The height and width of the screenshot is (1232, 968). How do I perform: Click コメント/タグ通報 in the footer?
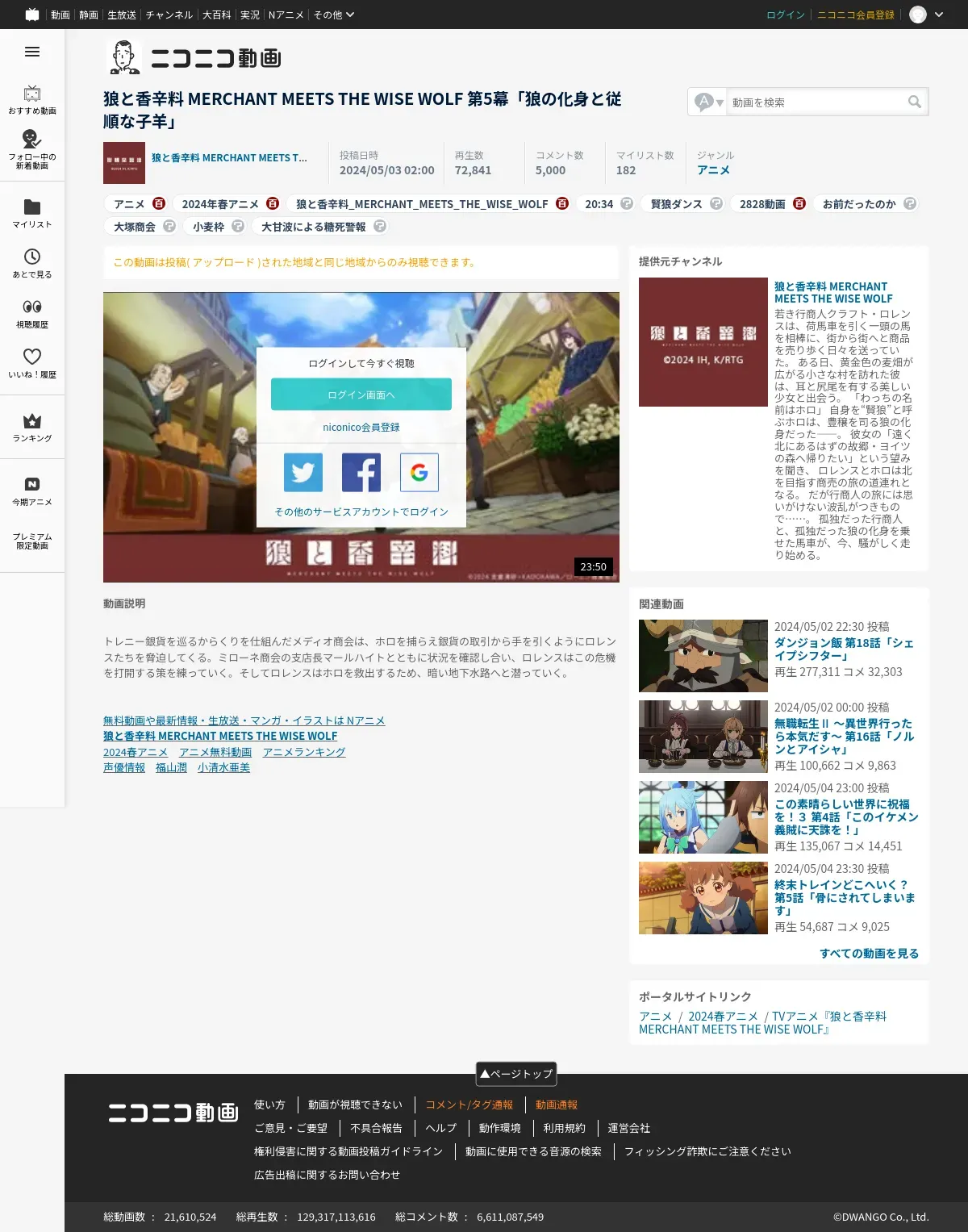coord(469,1105)
